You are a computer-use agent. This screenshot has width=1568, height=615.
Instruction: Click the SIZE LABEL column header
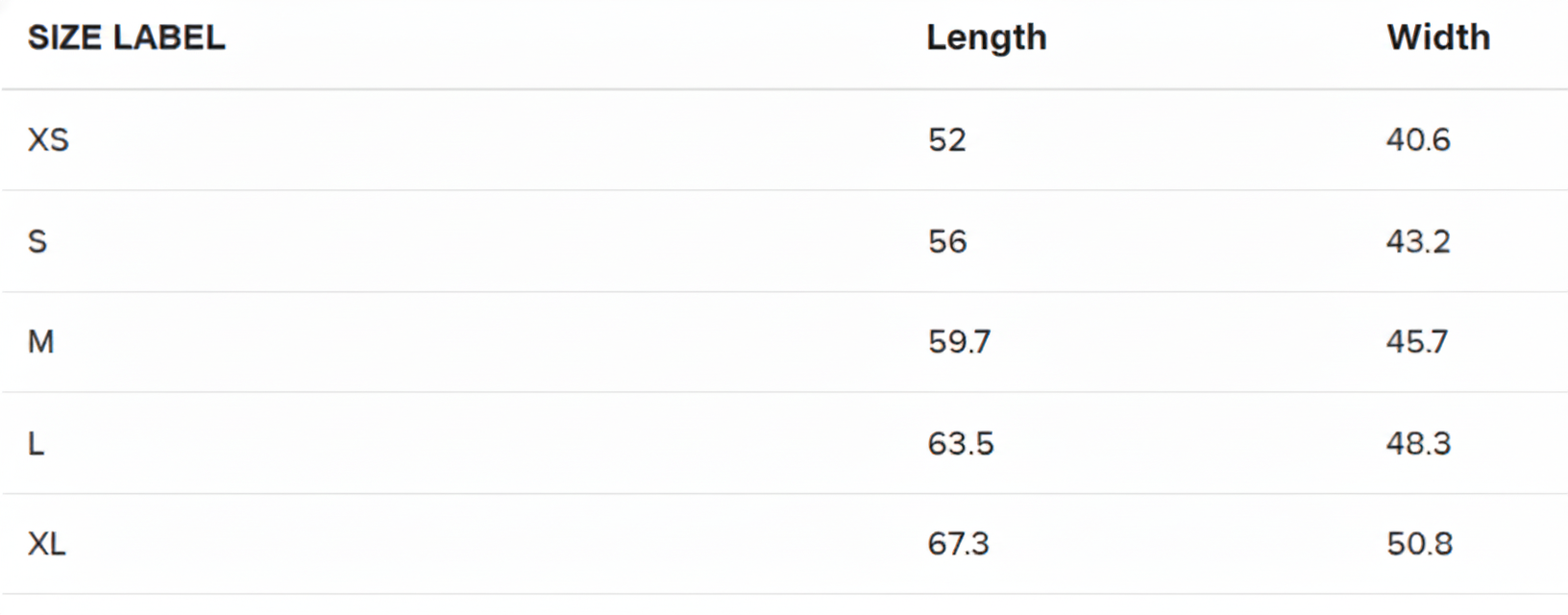coord(126,37)
